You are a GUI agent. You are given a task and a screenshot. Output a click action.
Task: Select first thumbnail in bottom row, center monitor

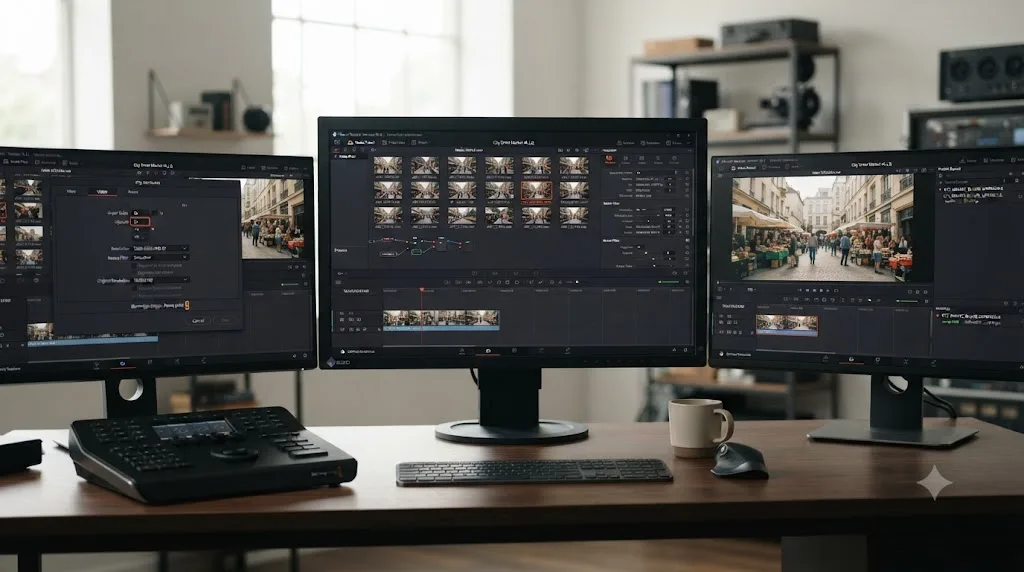click(388, 215)
